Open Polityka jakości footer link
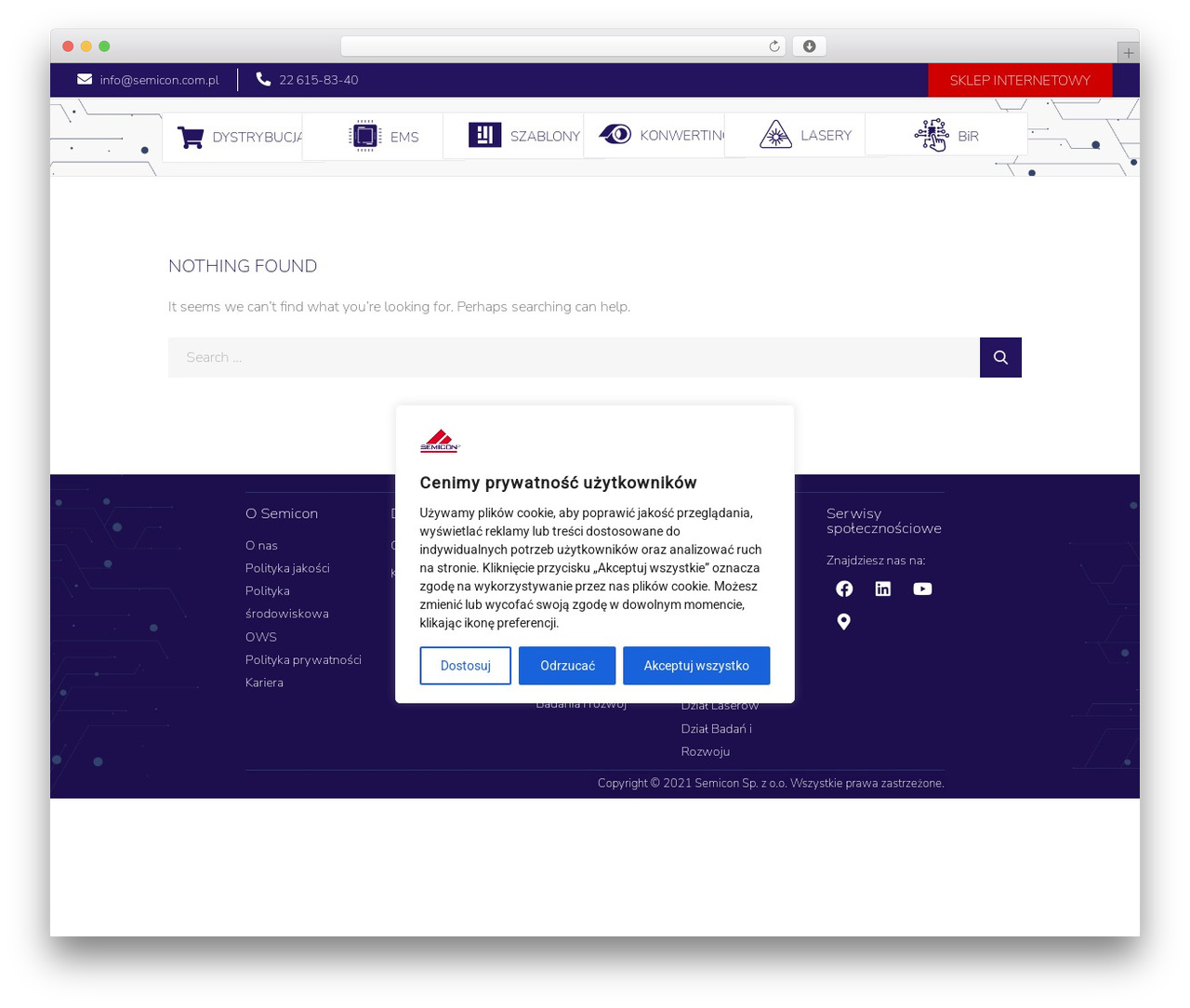The image size is (1190, 1008). (x=287, y=568)
